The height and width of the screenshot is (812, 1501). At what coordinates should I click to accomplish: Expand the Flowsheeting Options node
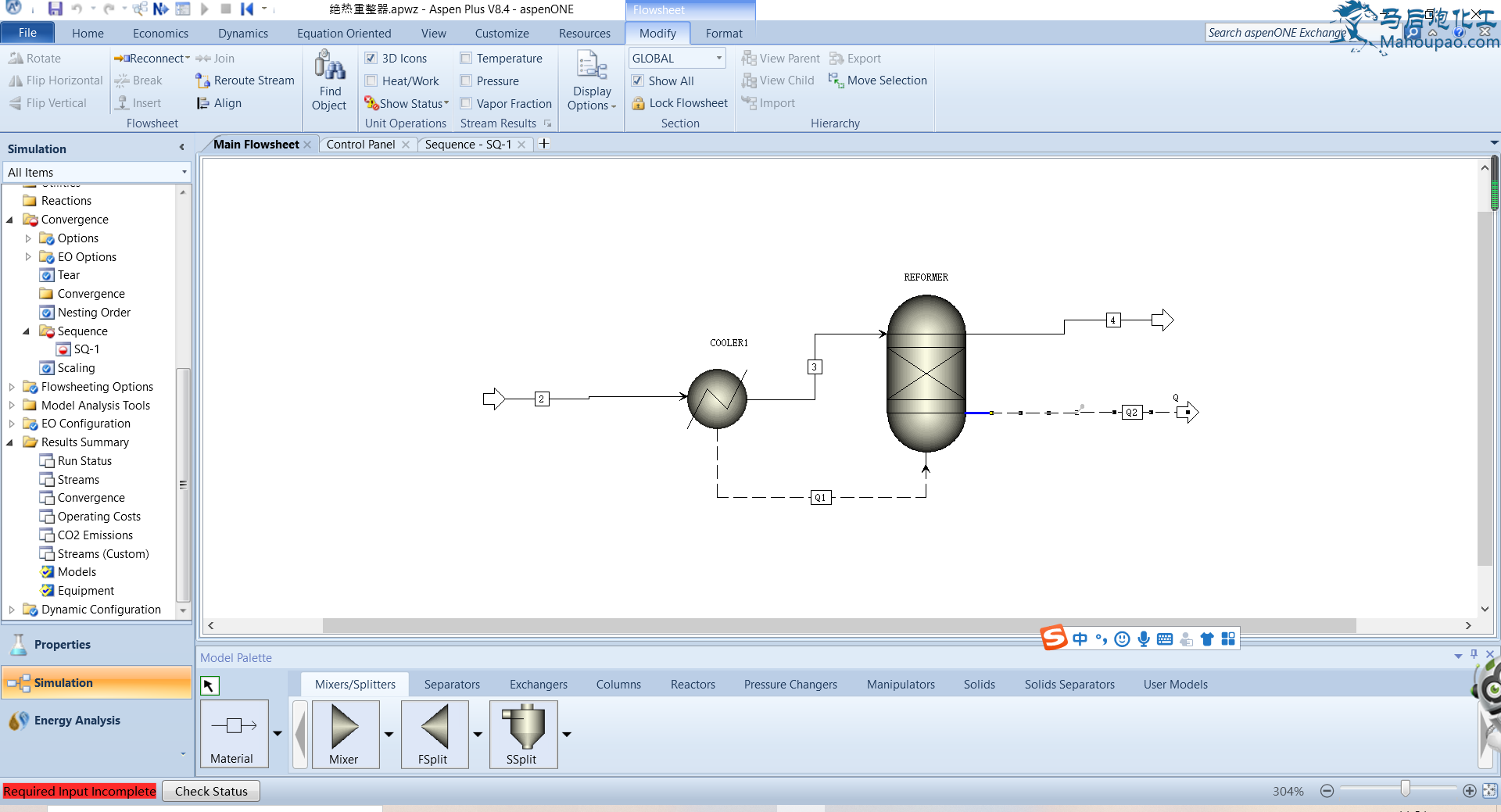(x=11, y=387)
